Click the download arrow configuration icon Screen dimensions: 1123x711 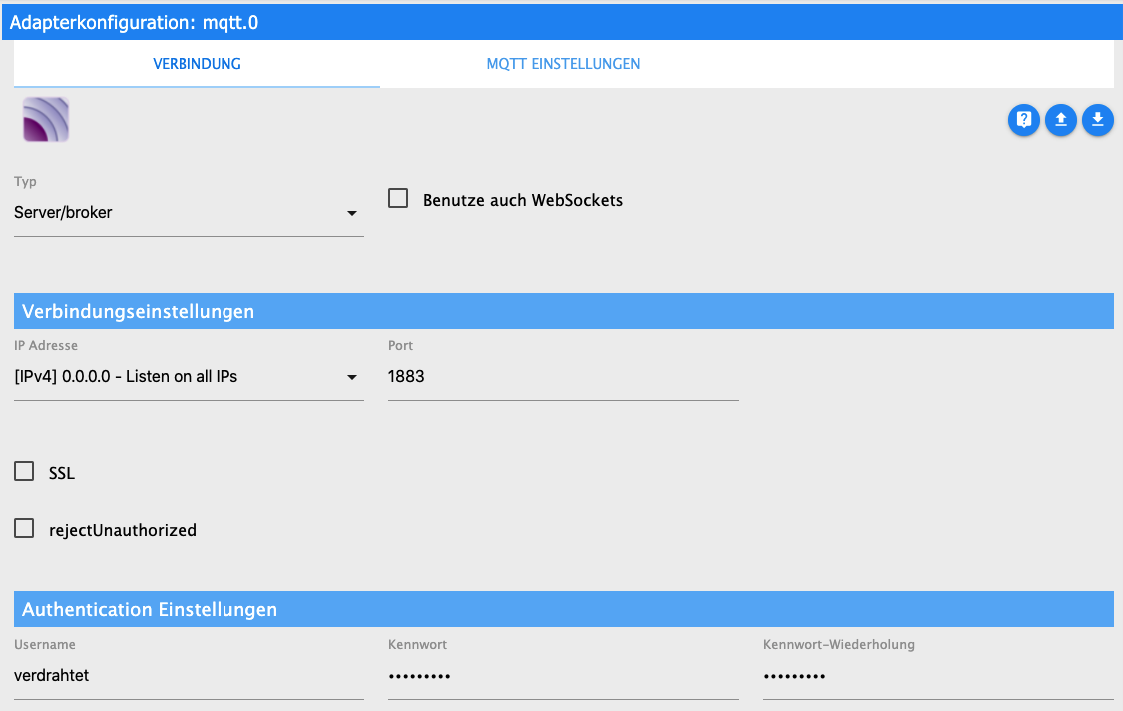point(1097,121)
